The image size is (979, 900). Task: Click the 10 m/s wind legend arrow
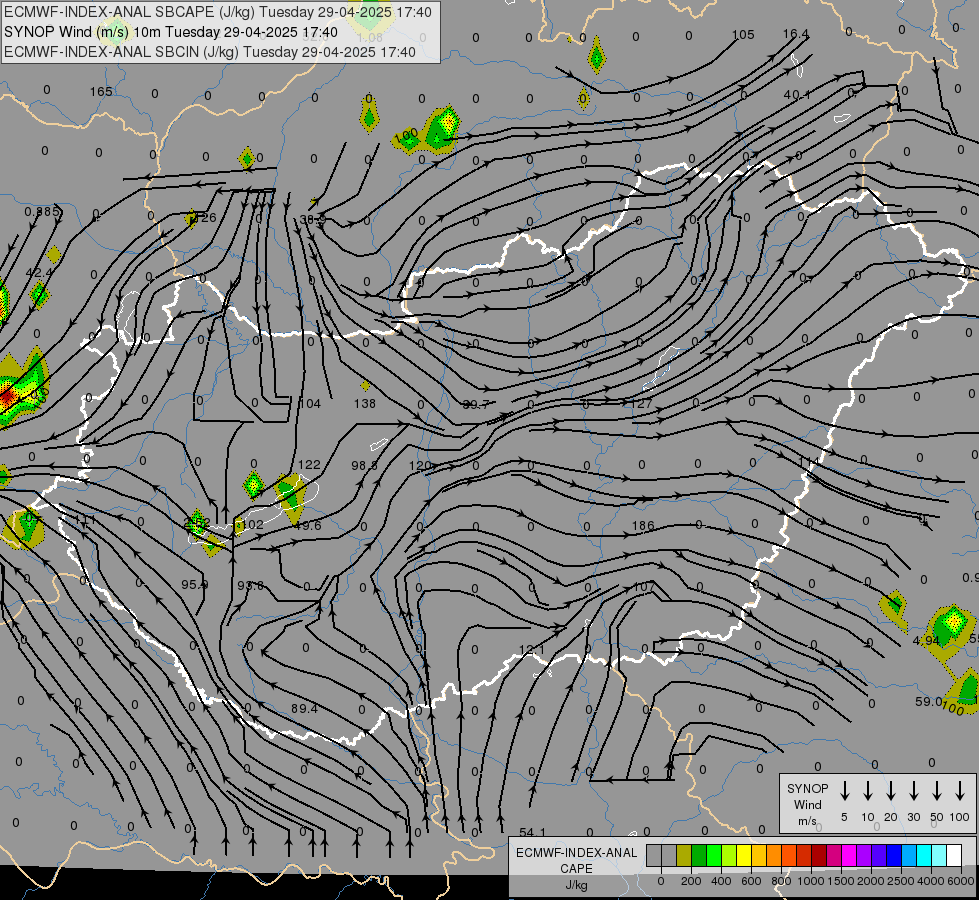[868, 791]
